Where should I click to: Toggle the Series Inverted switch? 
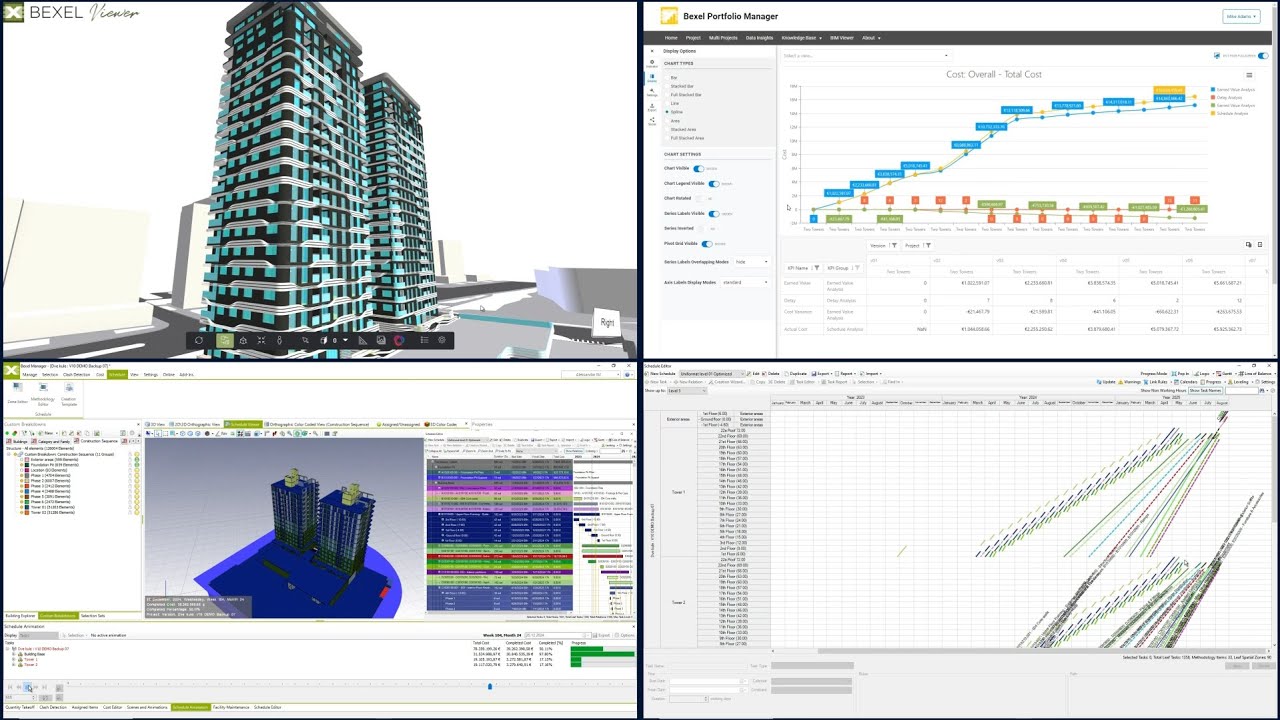(702, 228)
